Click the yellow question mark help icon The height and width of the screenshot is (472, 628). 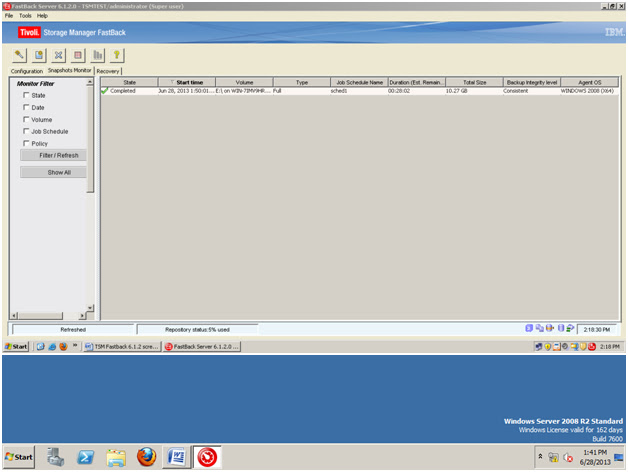[x=117, y=55]
